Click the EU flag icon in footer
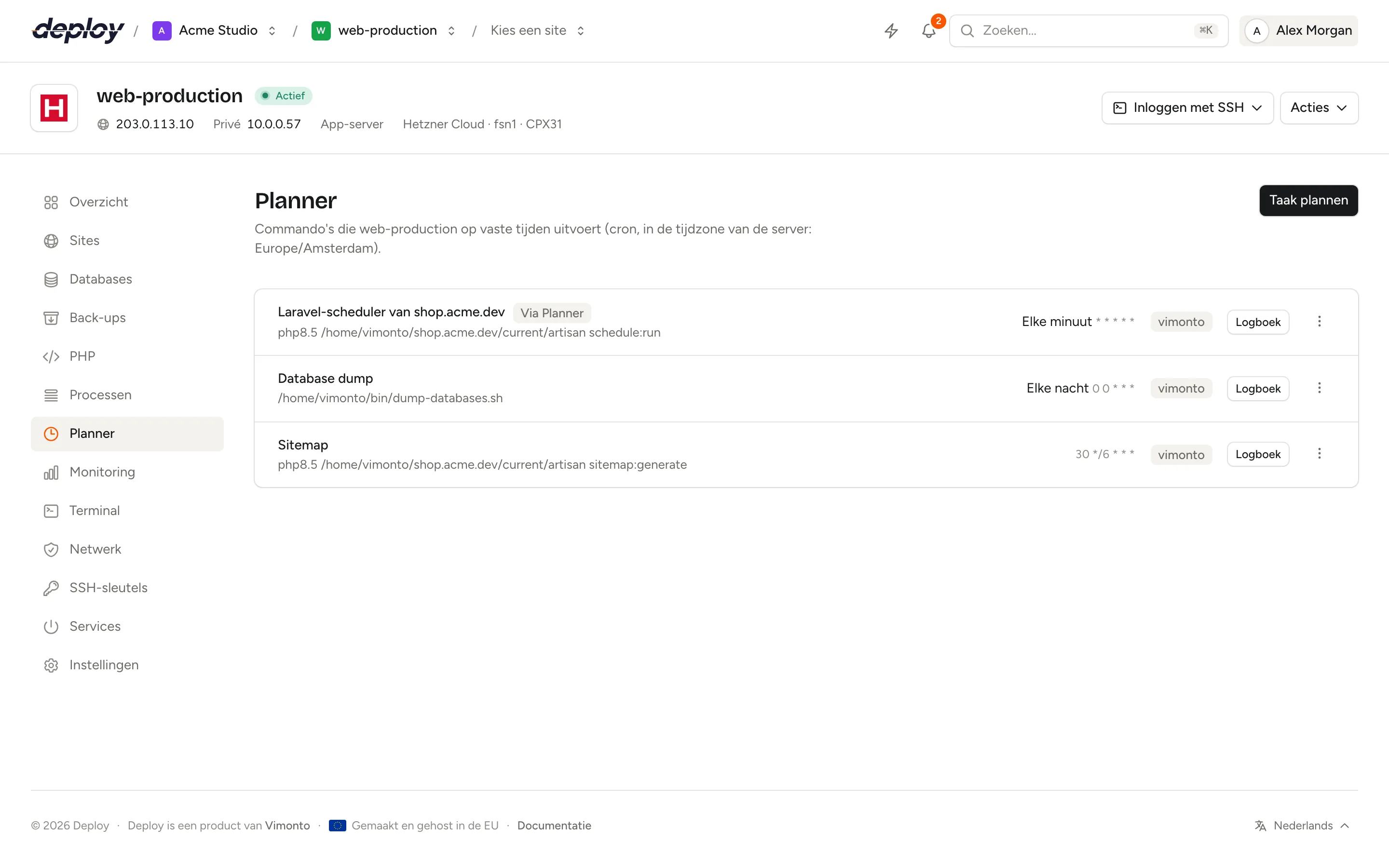The image size is (1389, 868). [x=338, y=826]
